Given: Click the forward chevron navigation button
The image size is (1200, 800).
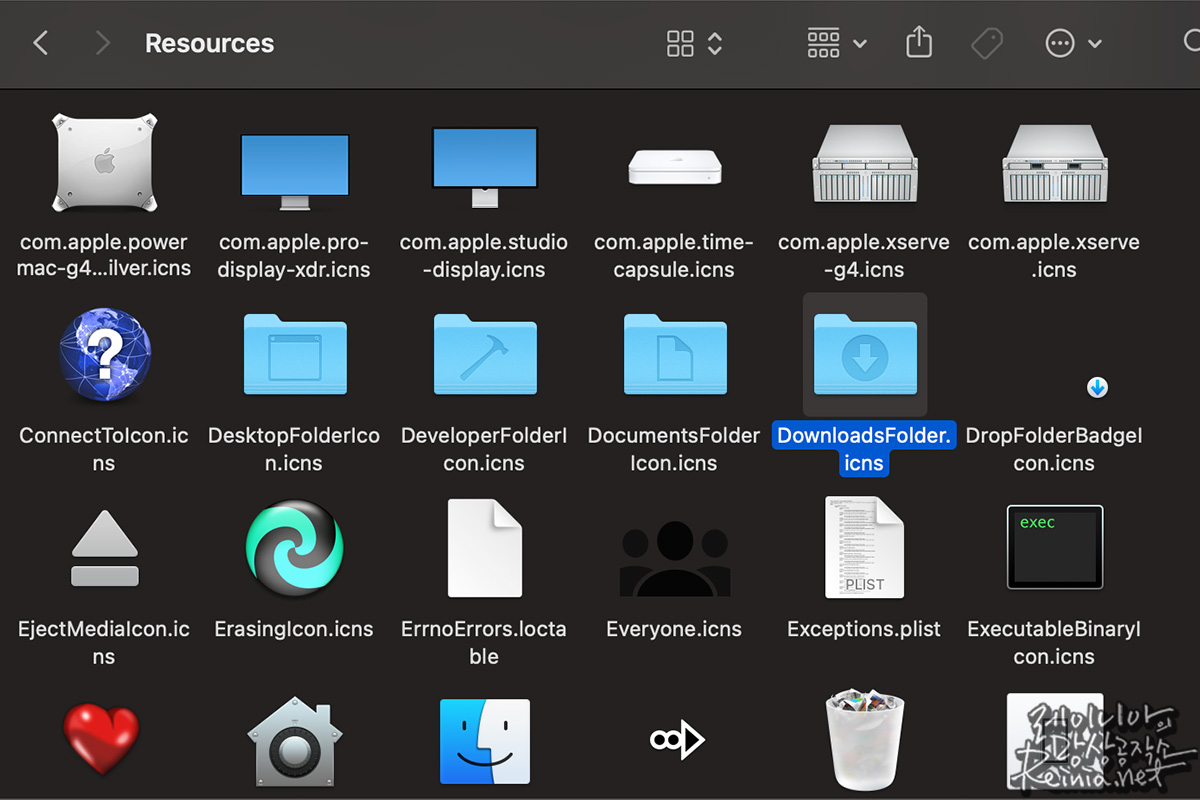Looking at the screenshot, I should click(x=102, y=43).
